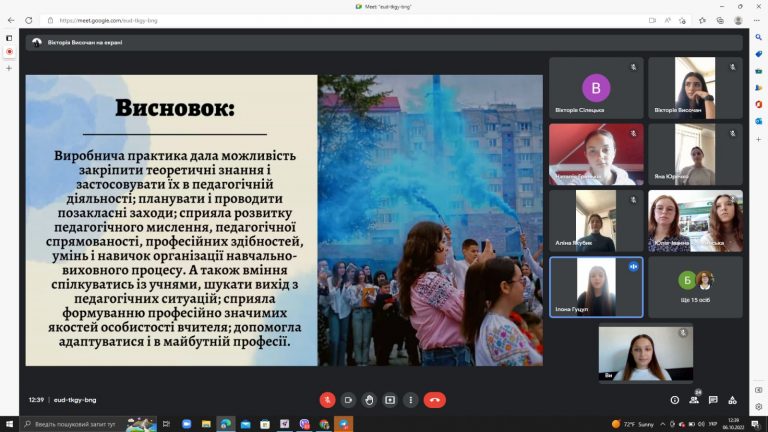Leave the call with red hang-up button
The height and width of the screenshot is (432, 768).
click(x=434, y=400)
